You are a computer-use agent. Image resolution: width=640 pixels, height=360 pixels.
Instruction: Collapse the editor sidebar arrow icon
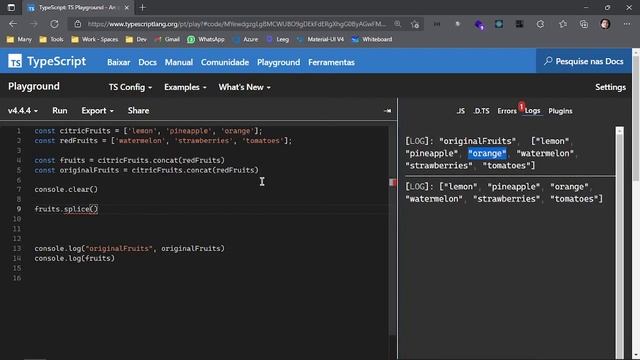pyautogui.click(x=387, y=111)
